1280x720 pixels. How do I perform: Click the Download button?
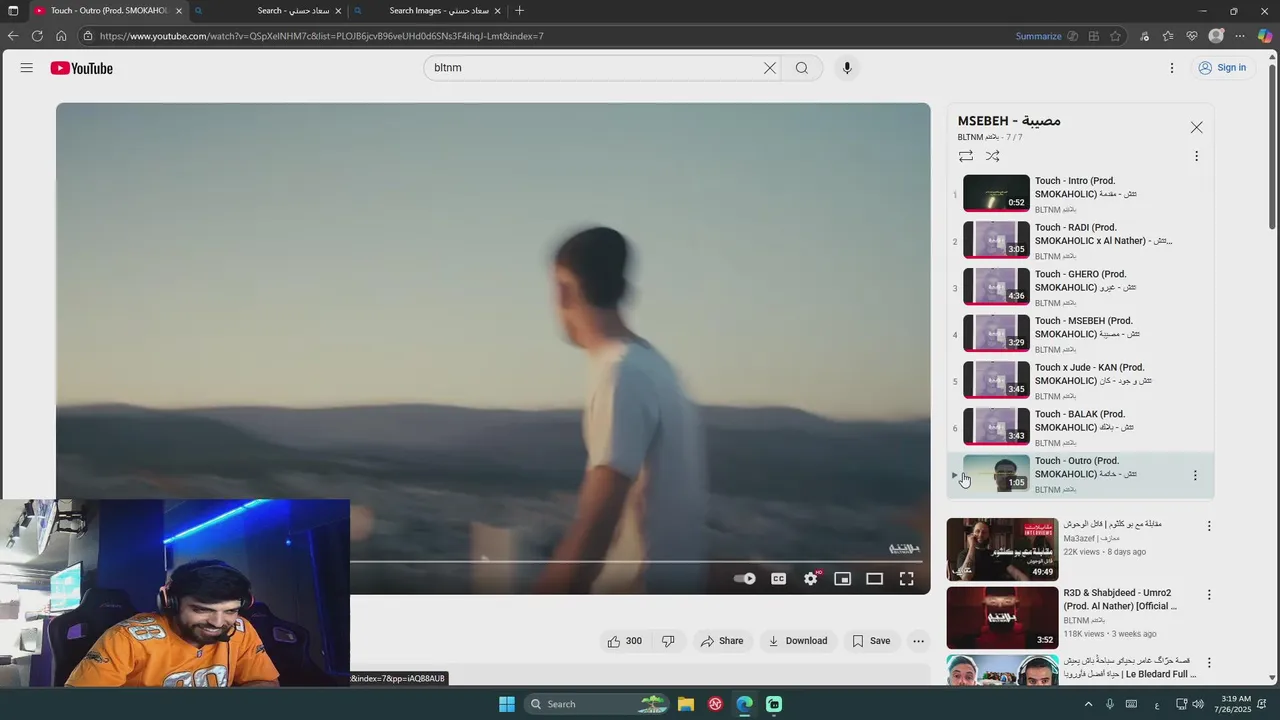tap(798, 641)
